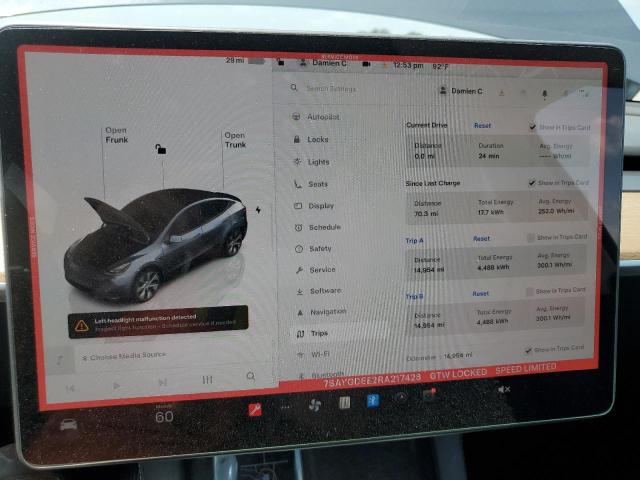Reset Trip B
The width and height of the screenshot is (640, 480).
(480, 293)
